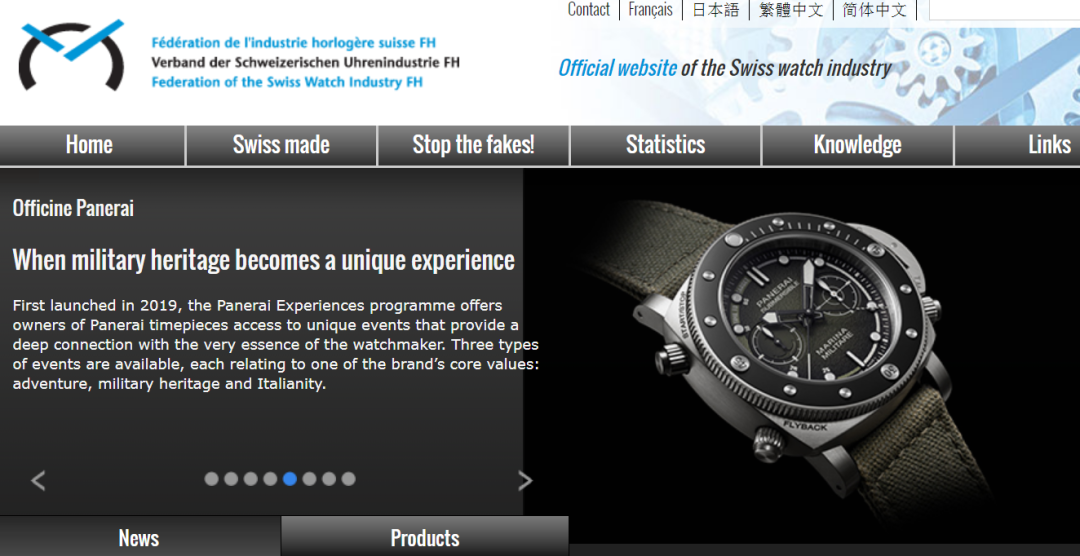Click the FH federation logo icon
The image size is (1080, 556).
[72, 55]
